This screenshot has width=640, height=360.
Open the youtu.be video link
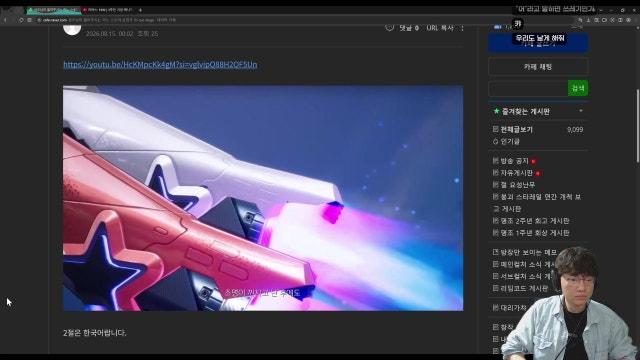pyautogui.click(x=160, y=64)
